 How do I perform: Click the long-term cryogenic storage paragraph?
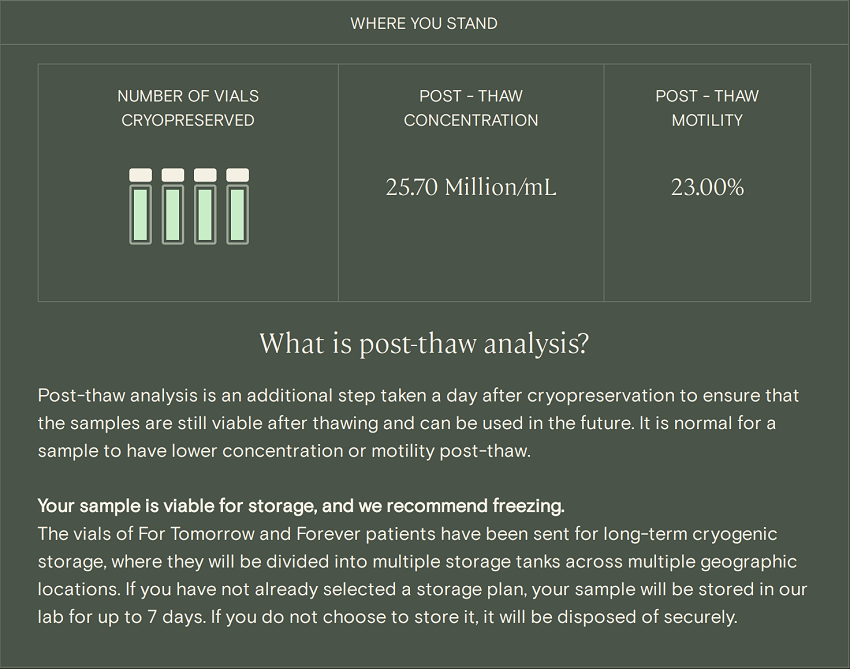click(422, 575)
